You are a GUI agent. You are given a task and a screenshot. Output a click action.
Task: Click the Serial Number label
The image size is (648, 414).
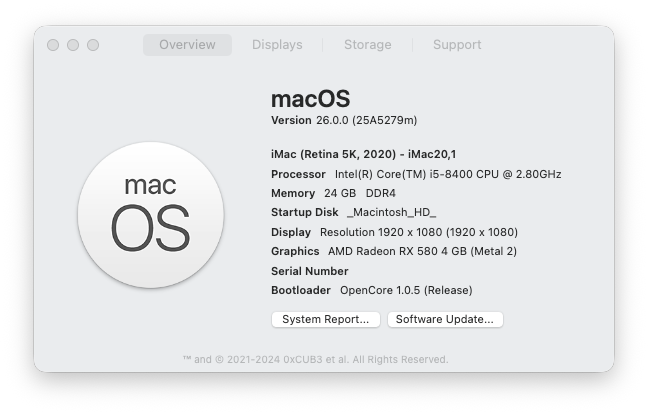[310, 271]
